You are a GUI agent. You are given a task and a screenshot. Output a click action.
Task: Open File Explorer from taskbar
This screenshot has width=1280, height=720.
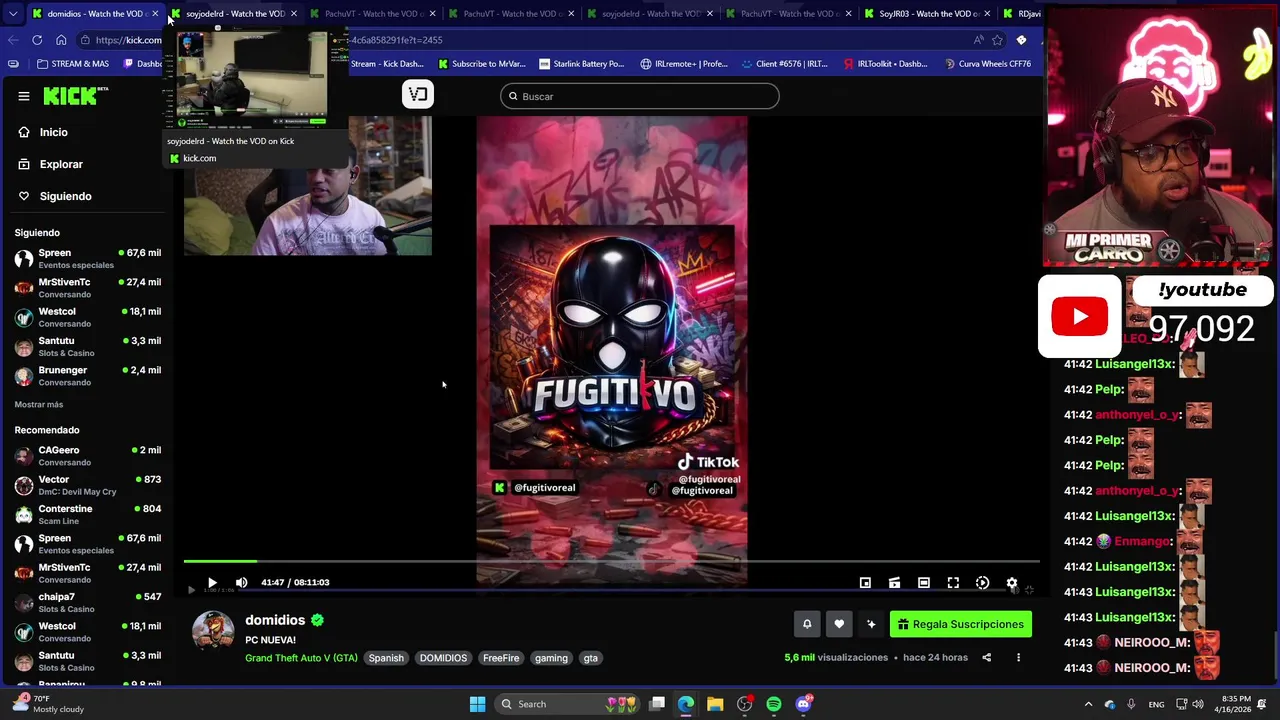[715, 704]
